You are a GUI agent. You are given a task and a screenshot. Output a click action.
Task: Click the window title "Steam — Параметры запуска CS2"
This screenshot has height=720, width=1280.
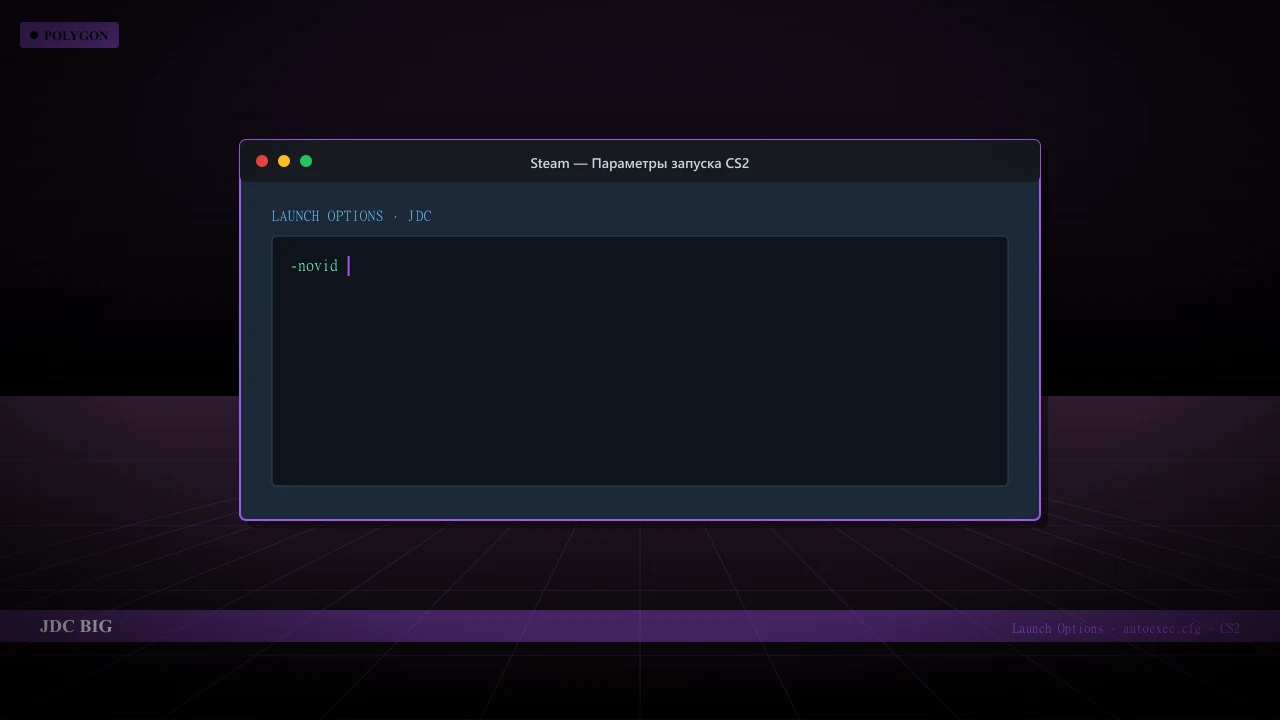point(640,163)
